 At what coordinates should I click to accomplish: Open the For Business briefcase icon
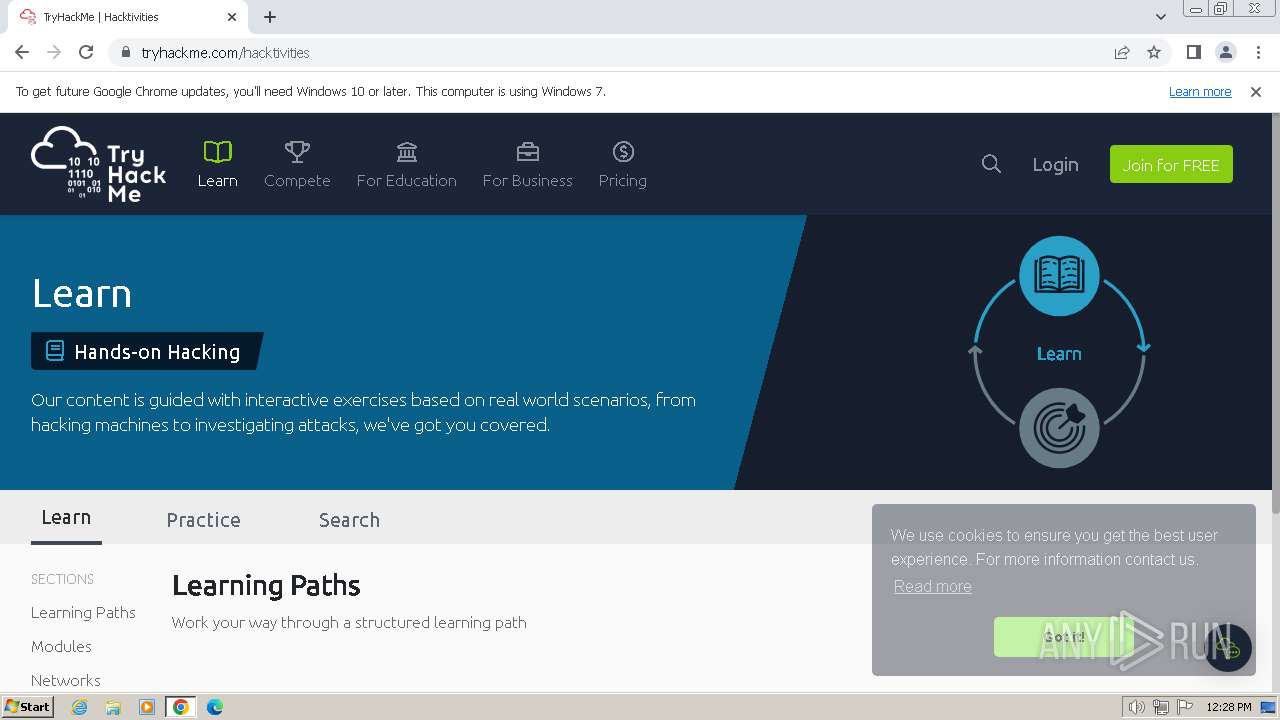(x=527, y=152)
